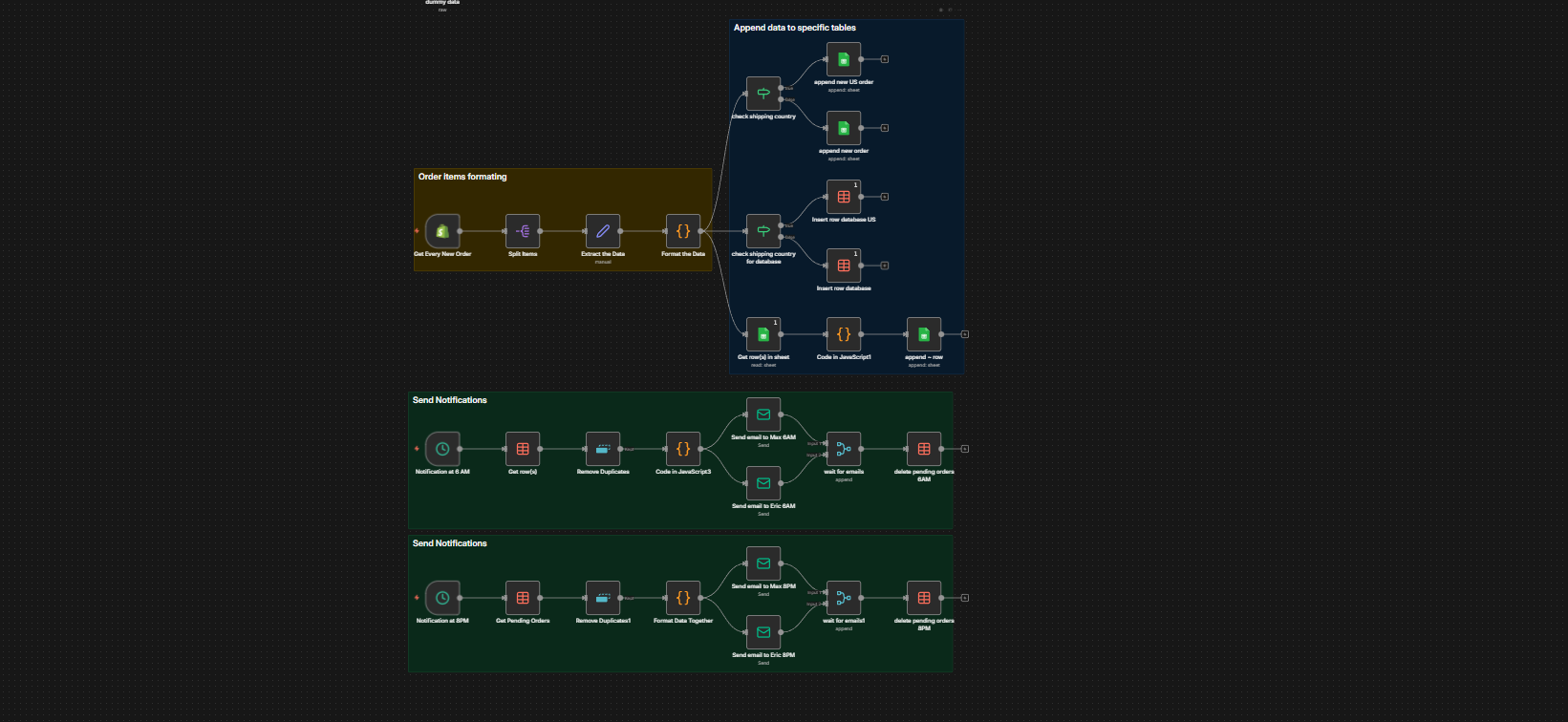Click the "Order items formating" sticky note title
Screen dimensions: 1568x722
pos(462,177)
